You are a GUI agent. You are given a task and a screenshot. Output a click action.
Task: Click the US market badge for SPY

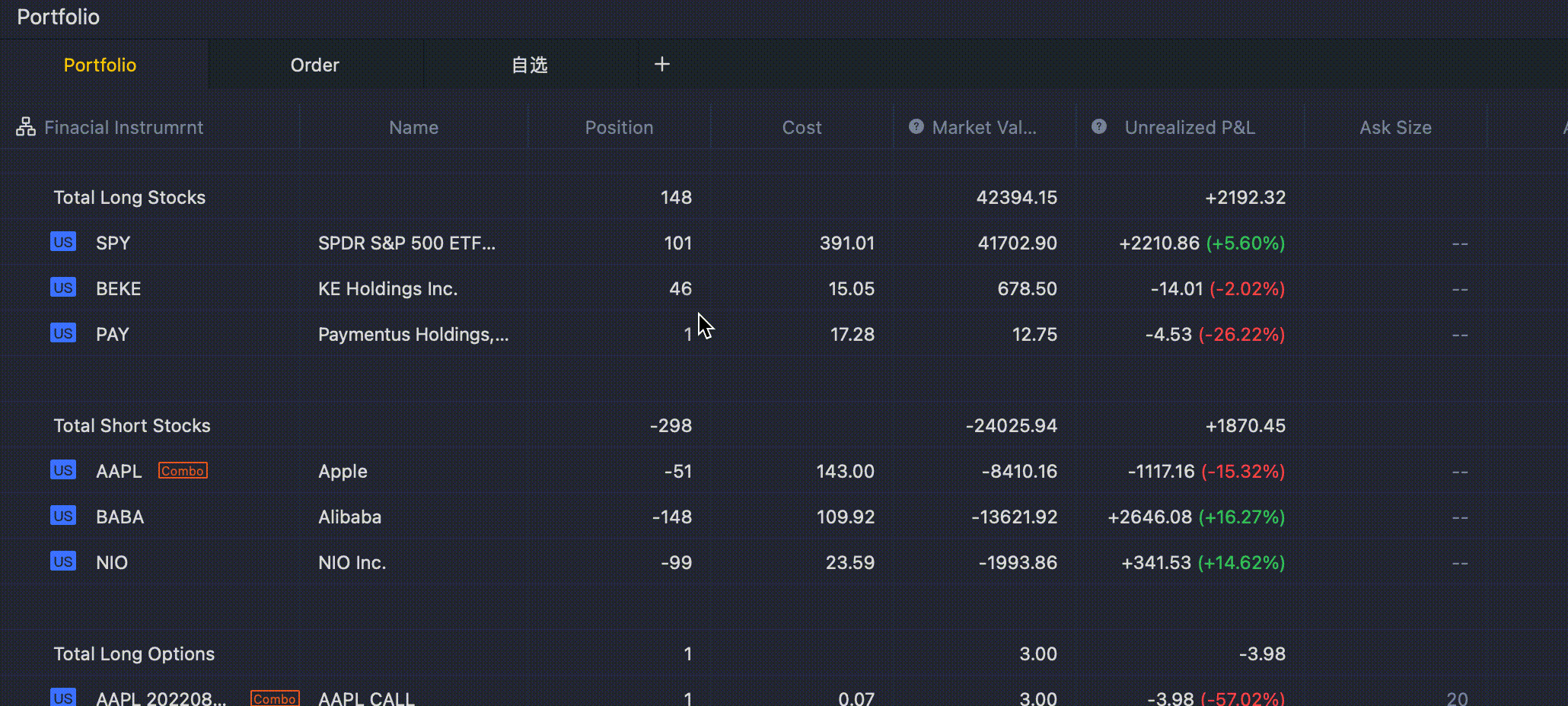point(63,242)
